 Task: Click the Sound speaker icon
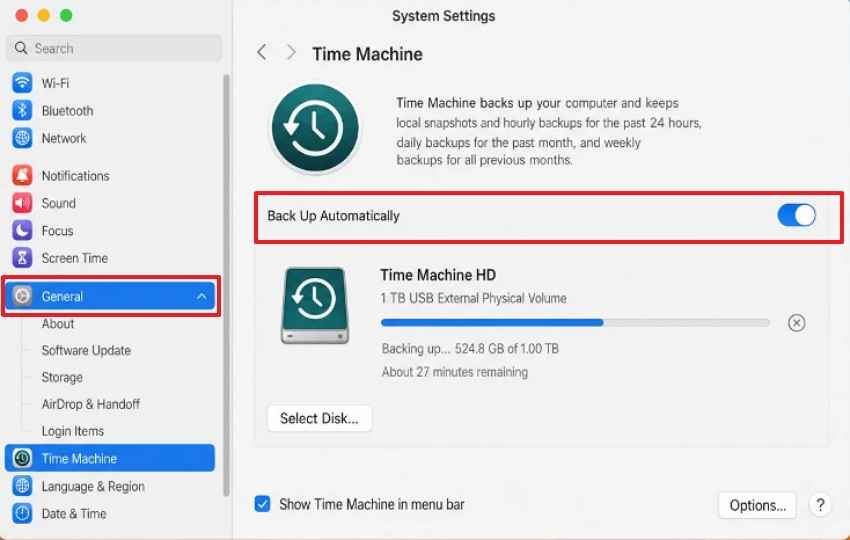point(22,203)
